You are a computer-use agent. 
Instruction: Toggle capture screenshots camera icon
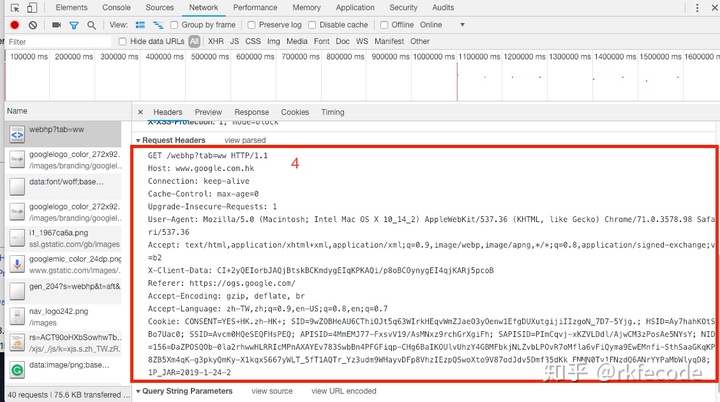pos(56,25)
